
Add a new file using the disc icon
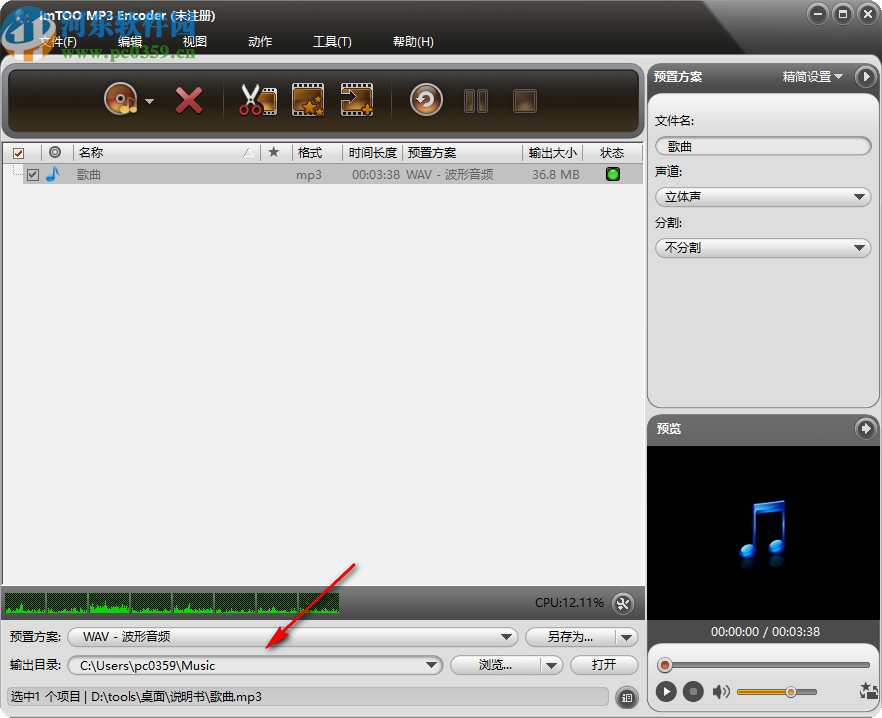(x=120, y=100)
